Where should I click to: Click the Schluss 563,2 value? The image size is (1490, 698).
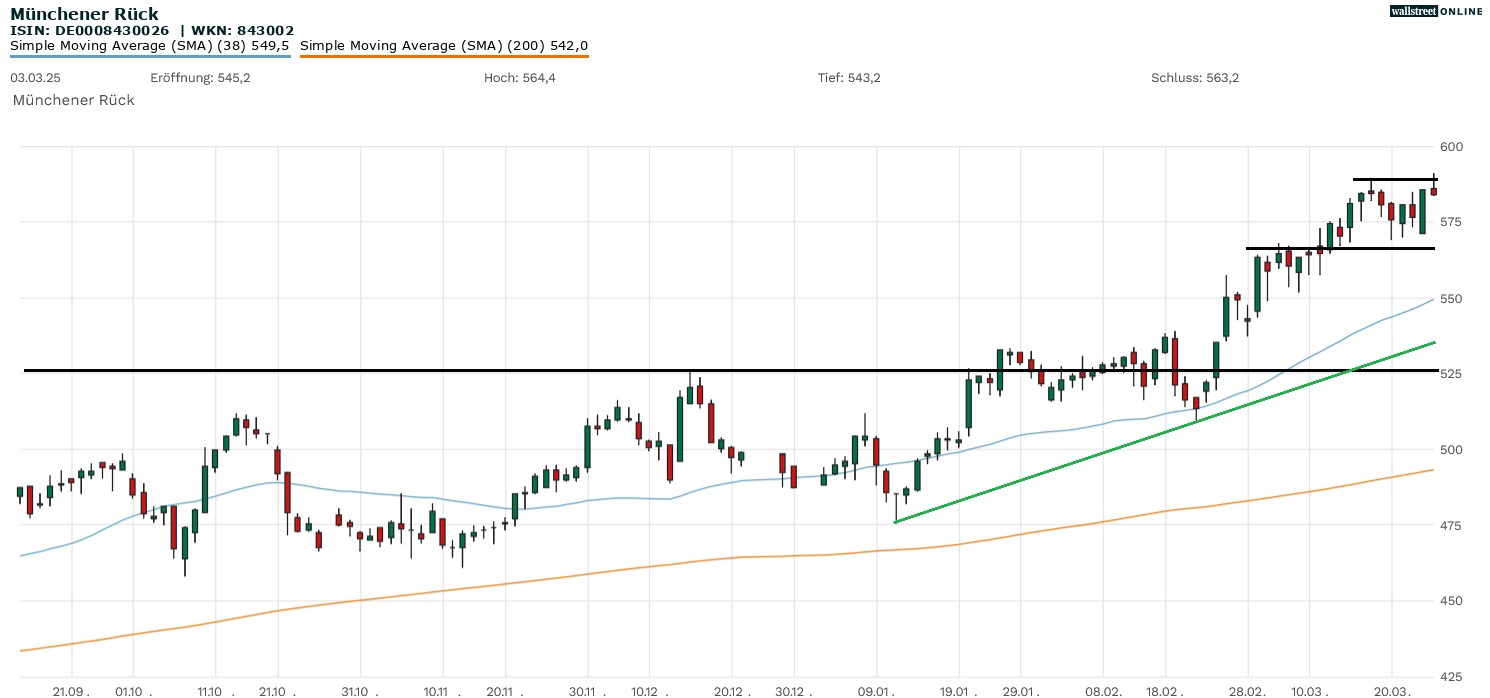click(1195, 78)
